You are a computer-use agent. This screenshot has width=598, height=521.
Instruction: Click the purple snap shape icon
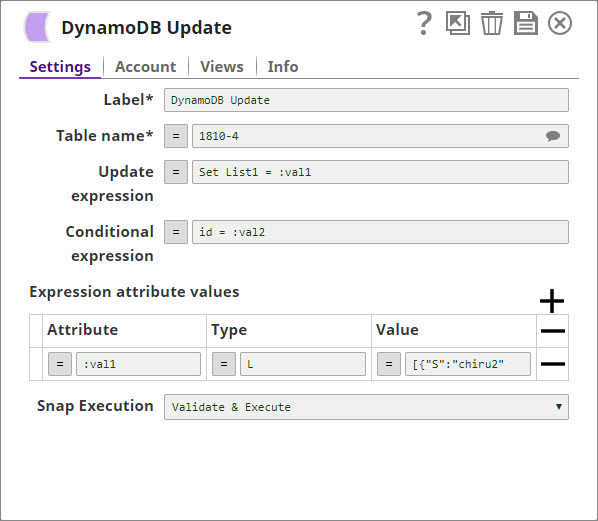tap(37, 27)
